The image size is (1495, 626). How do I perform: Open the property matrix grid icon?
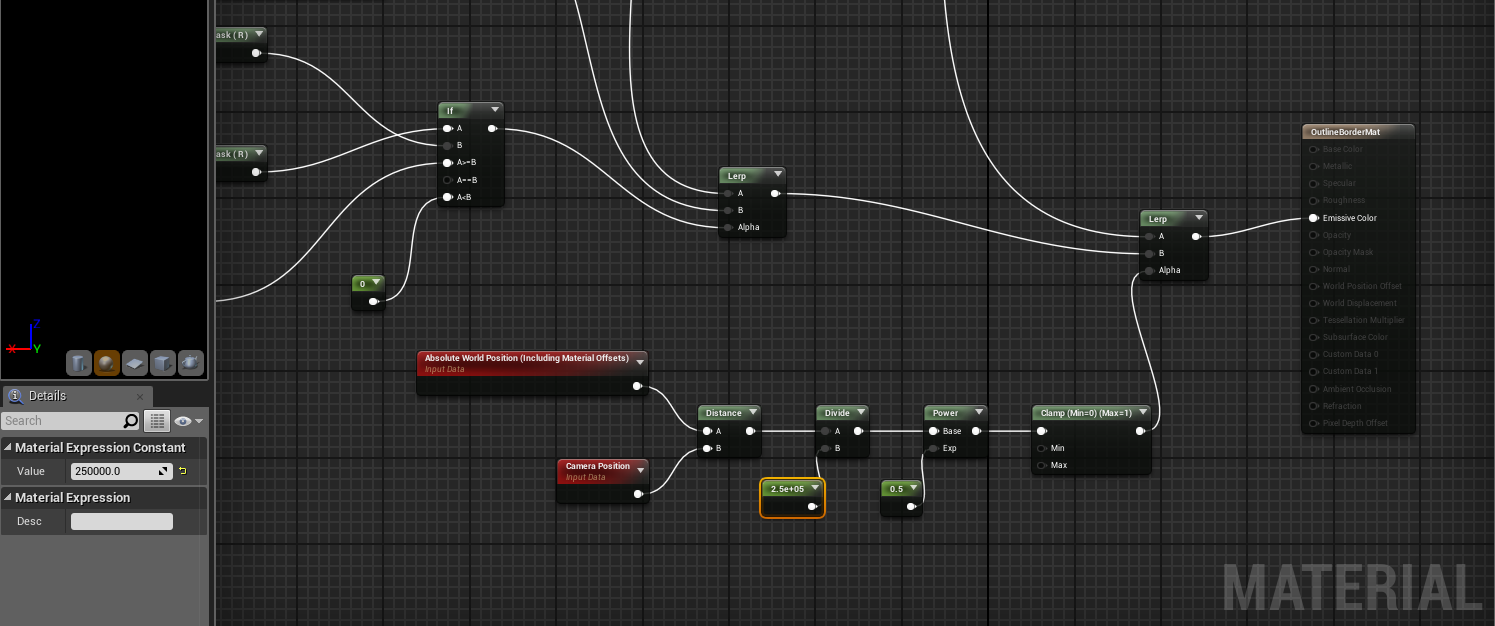coord(156,420)
